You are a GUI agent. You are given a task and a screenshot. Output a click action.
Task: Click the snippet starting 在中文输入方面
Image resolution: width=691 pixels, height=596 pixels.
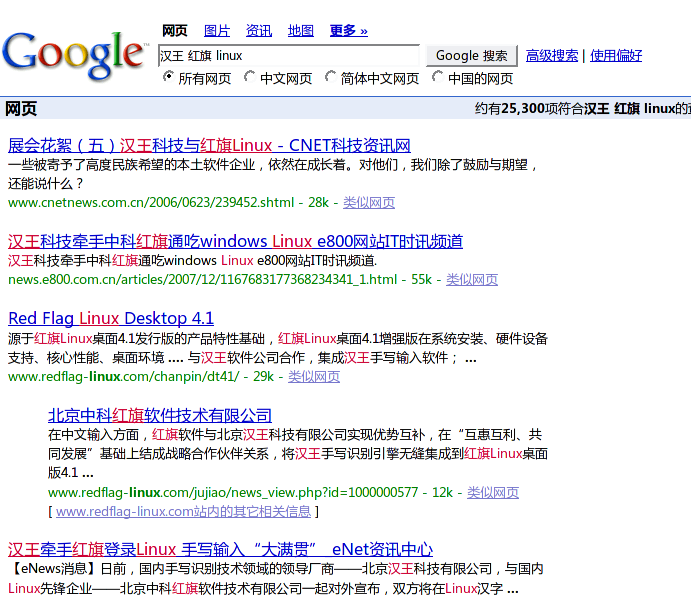click(298, 454)
